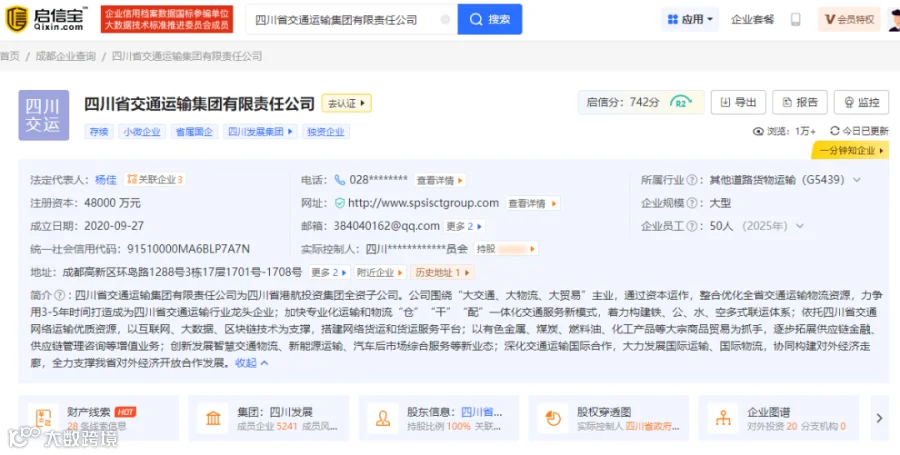Open the 应用 apps dropdown
This screenshot has width=900, height=455.
689,20
